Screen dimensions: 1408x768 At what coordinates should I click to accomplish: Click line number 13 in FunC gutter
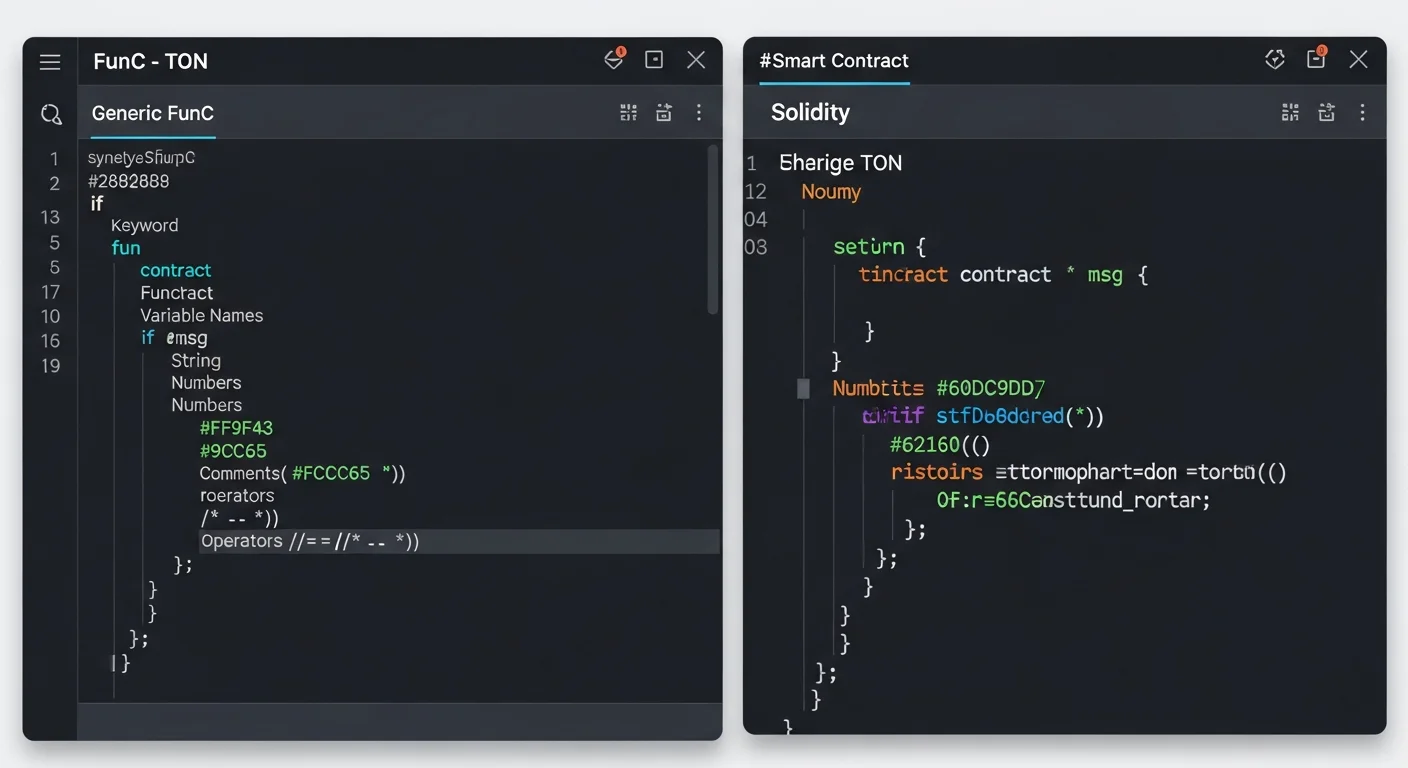(x=50, y=217)
